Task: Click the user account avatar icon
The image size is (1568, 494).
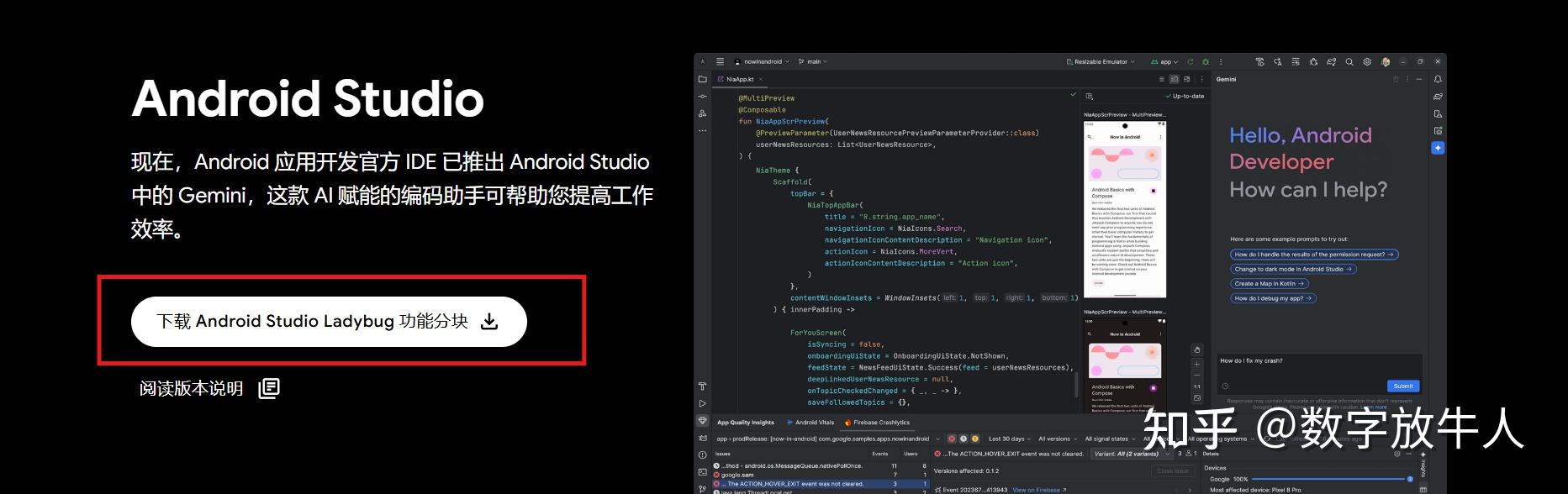Action: pyautogui.click(x=1386, y=61)
